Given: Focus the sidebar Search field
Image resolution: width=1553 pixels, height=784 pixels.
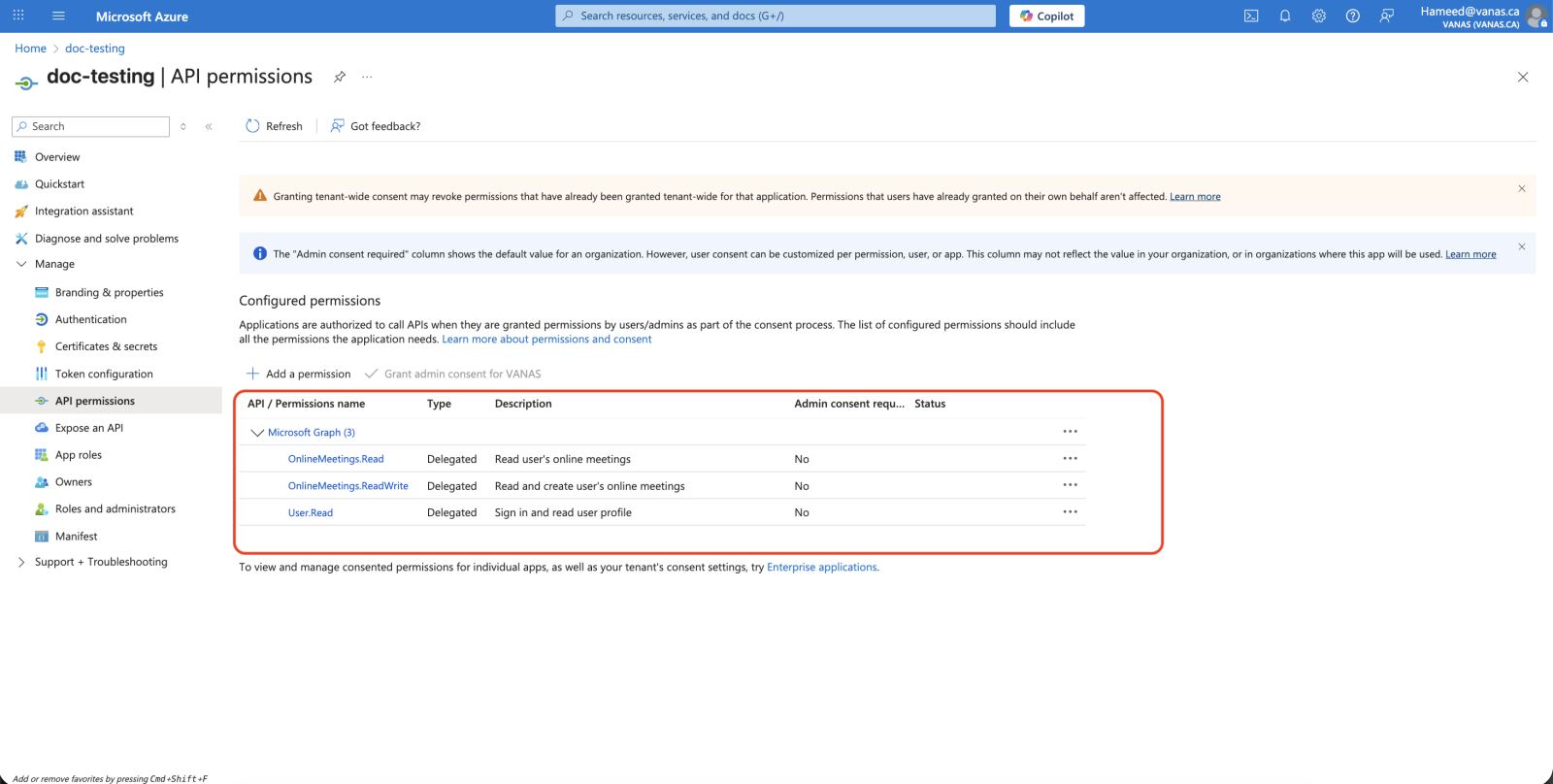Looking at the screenshot, I should 90,126.
